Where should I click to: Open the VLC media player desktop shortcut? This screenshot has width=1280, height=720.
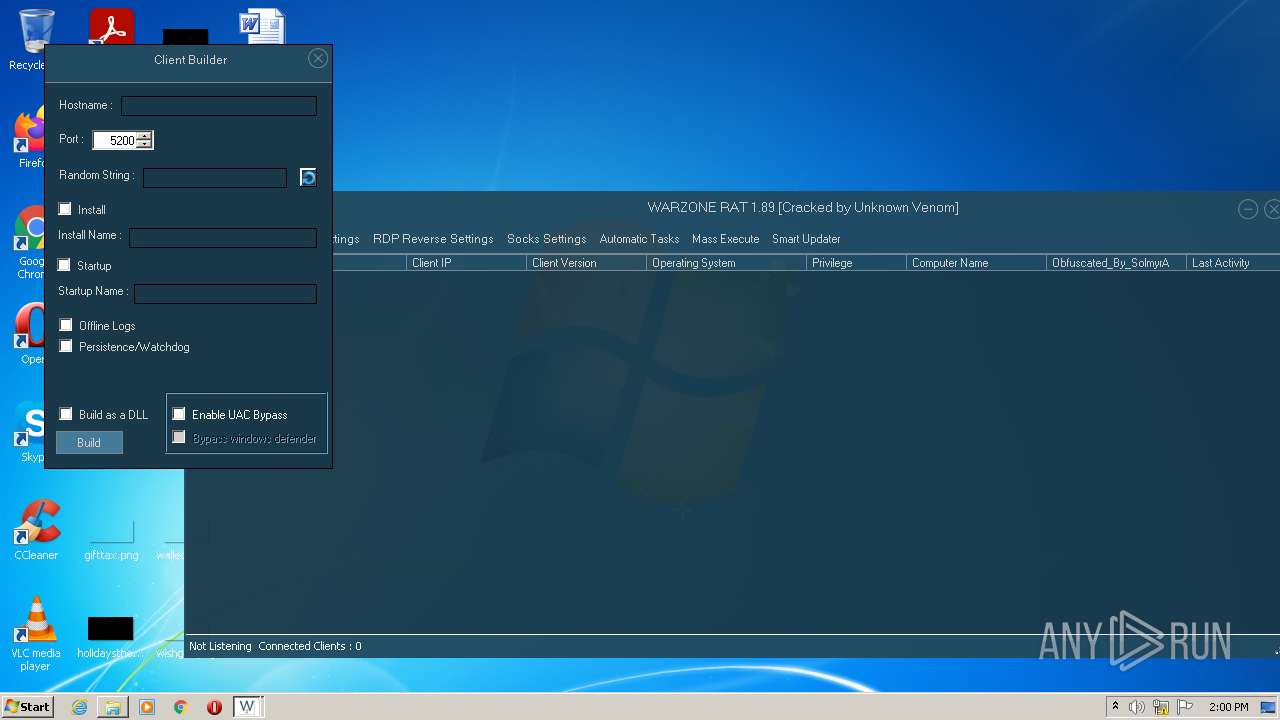[36, 634]
